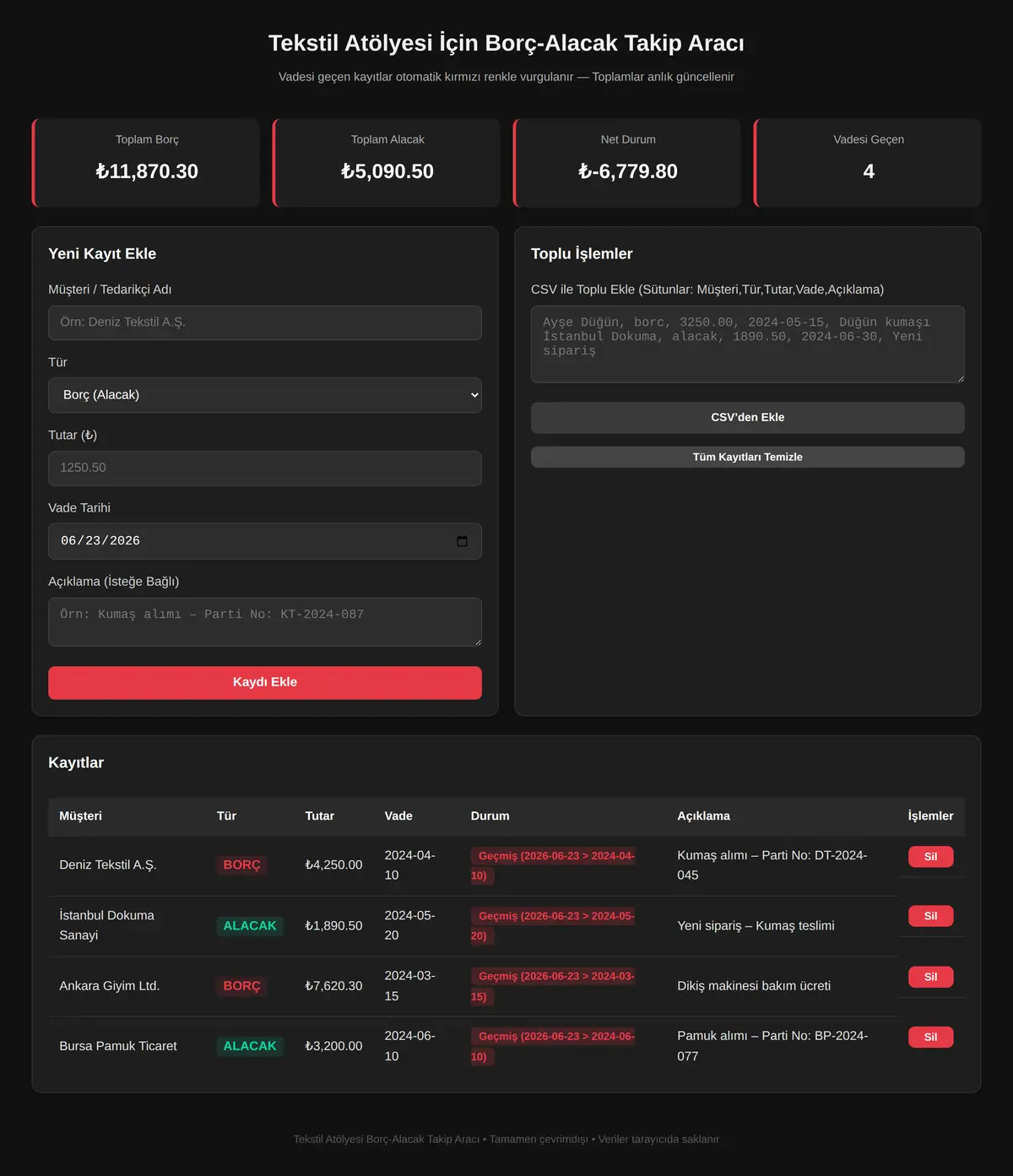The height and width of the screenshot is (1176, 1013).
Task: Click the amount ₺7,620.30
Action: coord(333,986)
